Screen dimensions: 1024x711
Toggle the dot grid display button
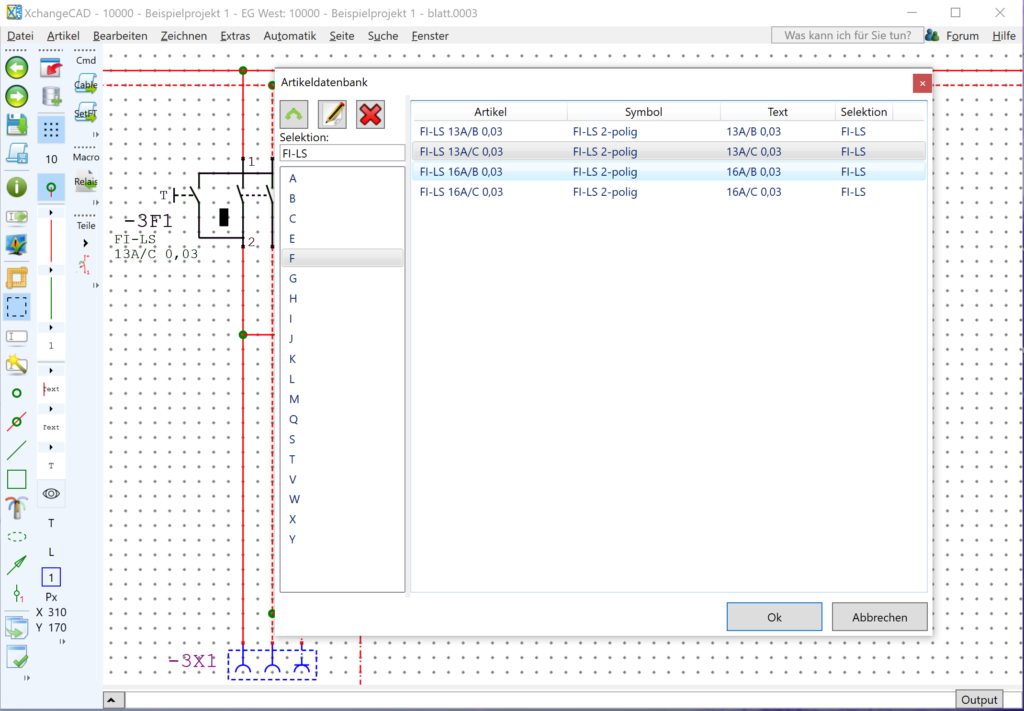click(x=51, y=129)
